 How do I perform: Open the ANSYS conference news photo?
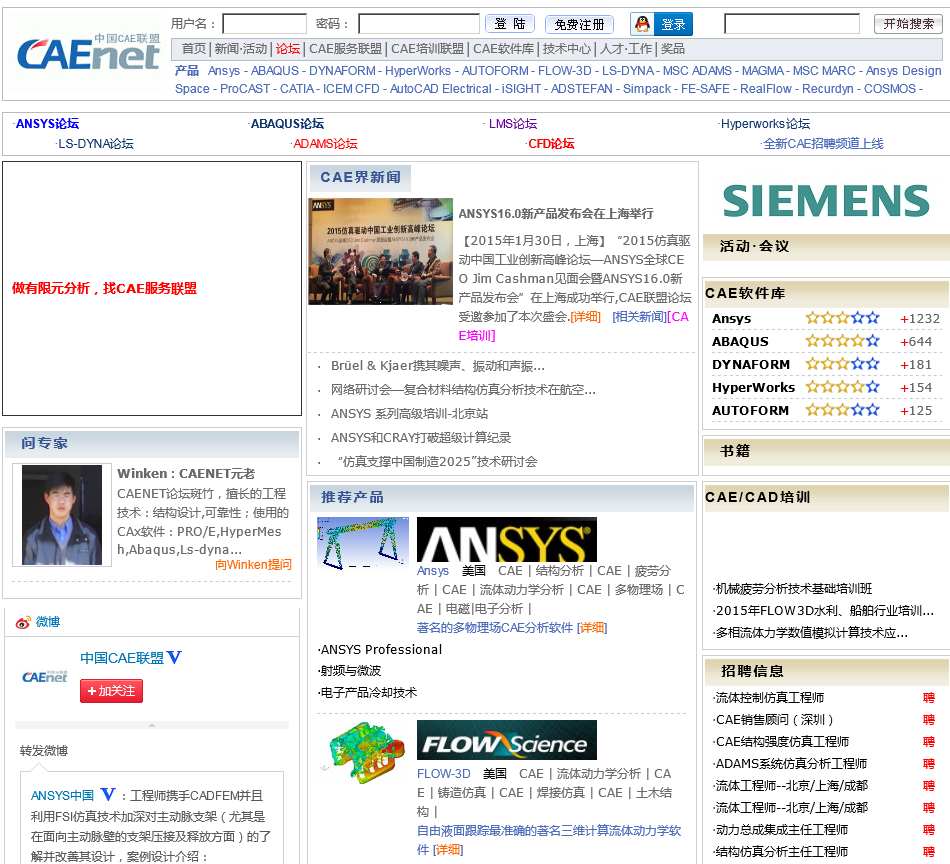point(380,251)
